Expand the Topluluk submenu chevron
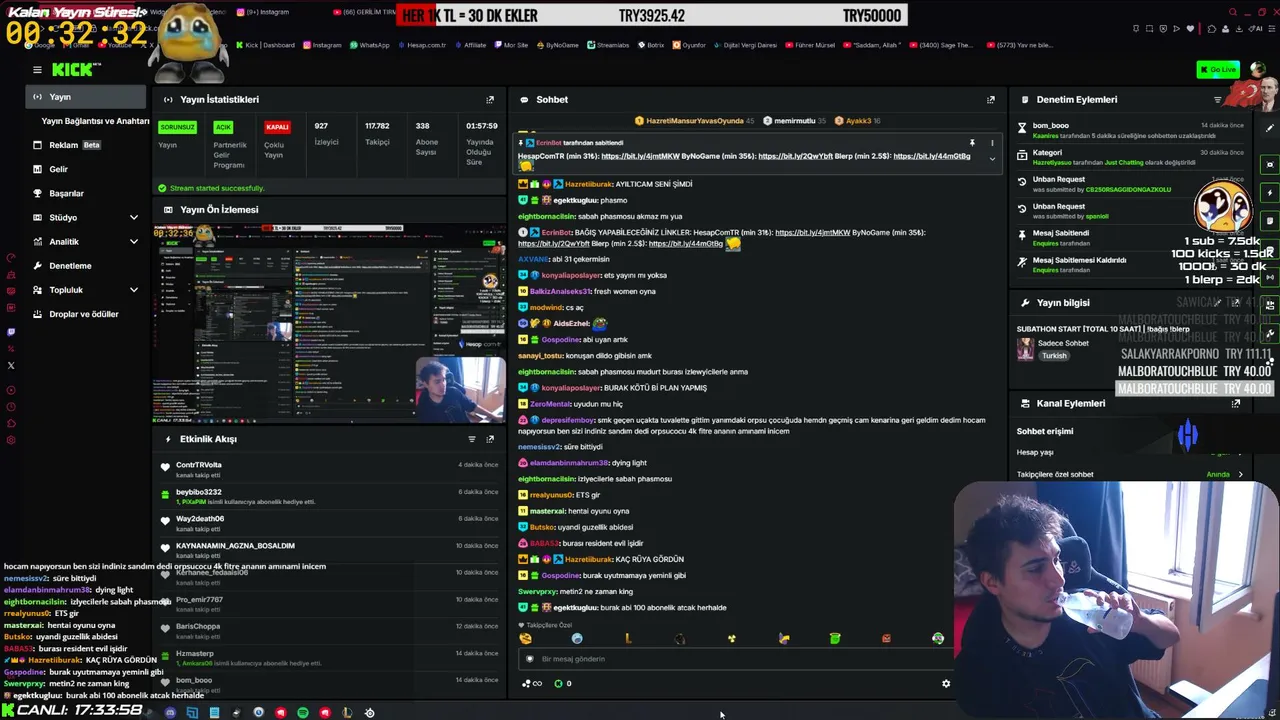 tap(134, 290)
